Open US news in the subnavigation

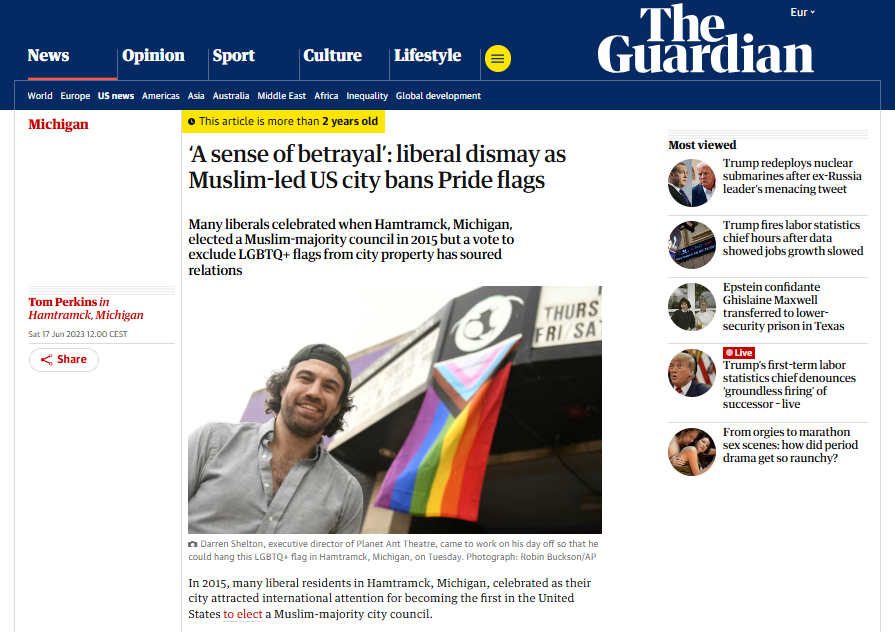116,96
